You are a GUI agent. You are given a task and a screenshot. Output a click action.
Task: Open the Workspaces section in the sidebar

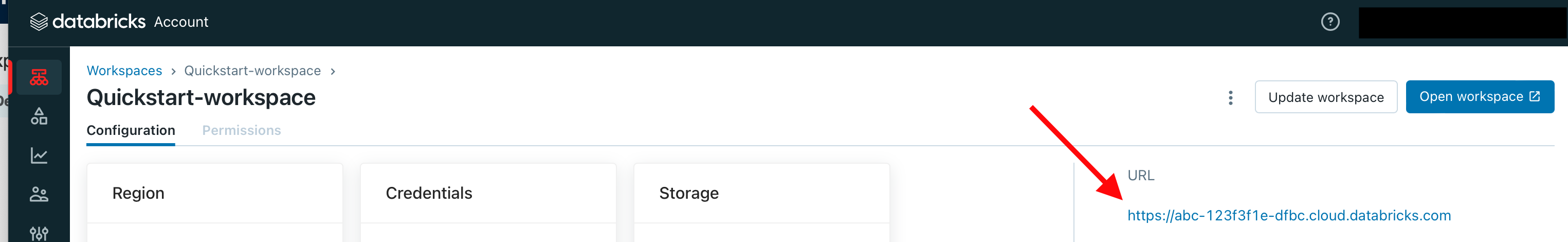[x=39, y=77]
